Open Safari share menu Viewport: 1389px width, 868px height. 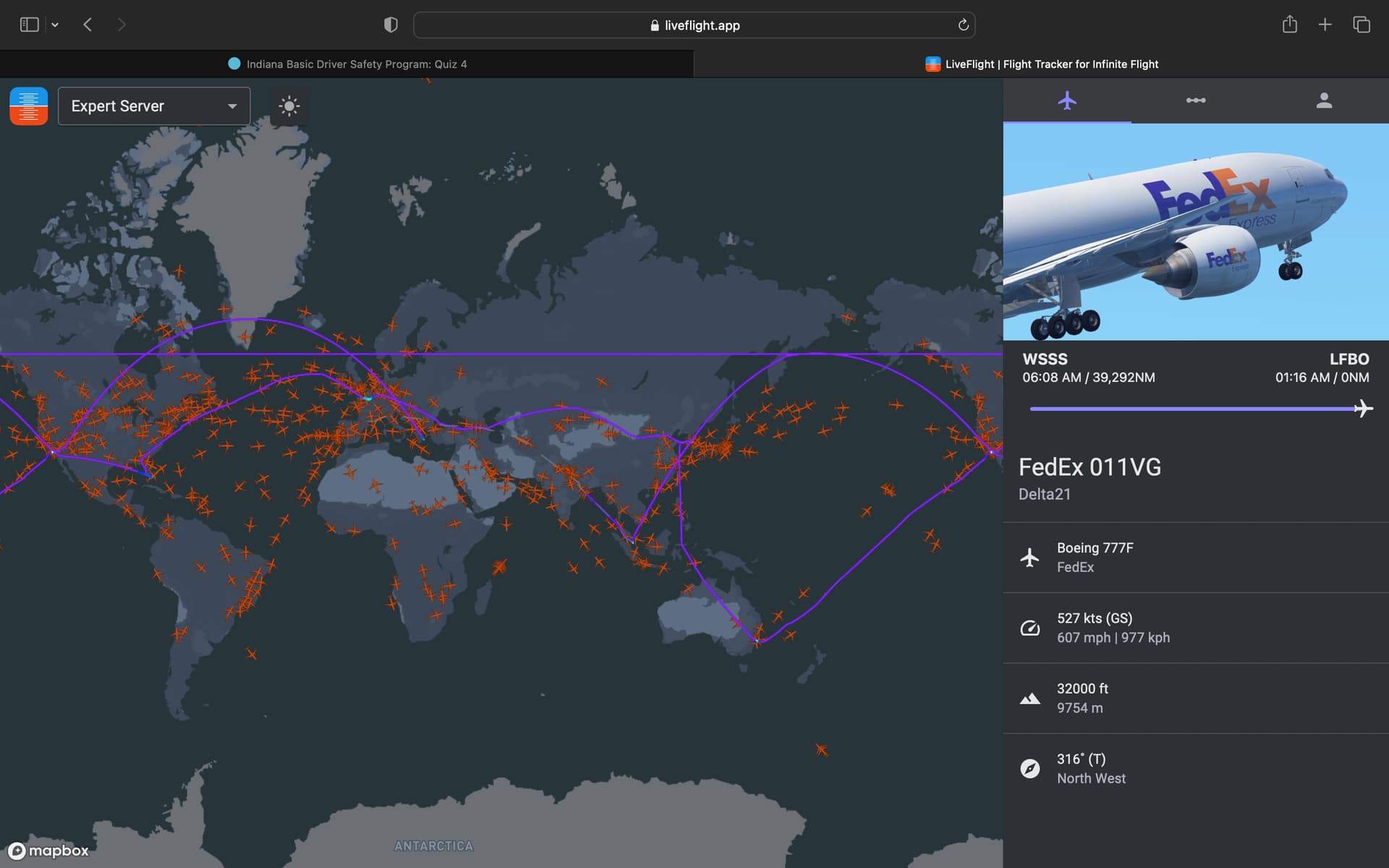1289,25
